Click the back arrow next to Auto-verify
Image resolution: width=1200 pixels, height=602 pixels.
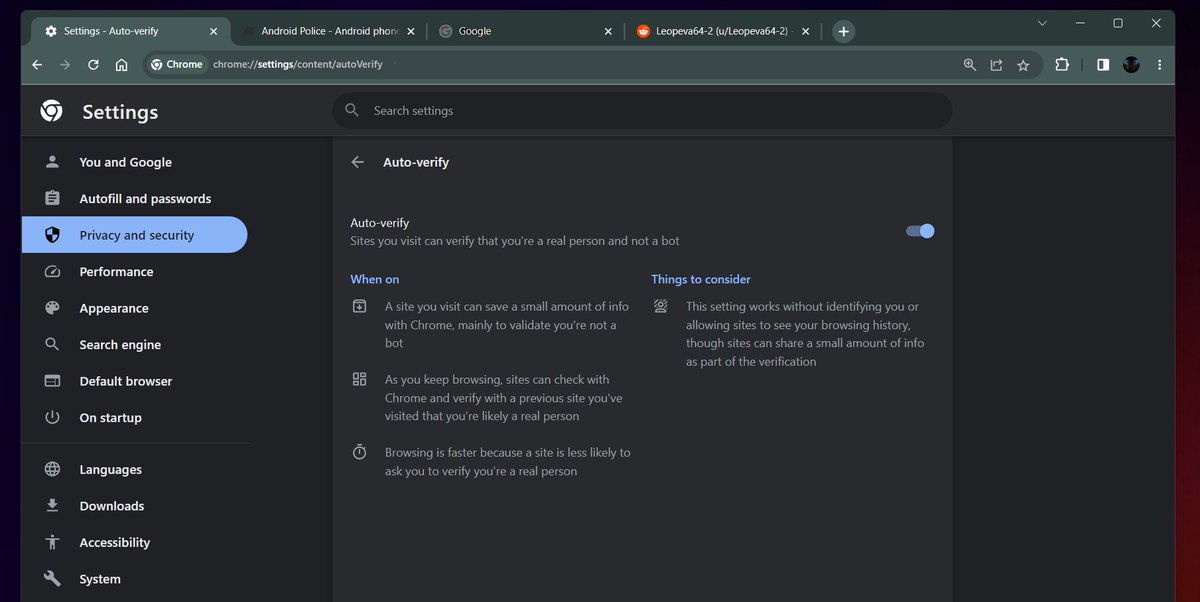pyautogui.click(x=357, y=161)
